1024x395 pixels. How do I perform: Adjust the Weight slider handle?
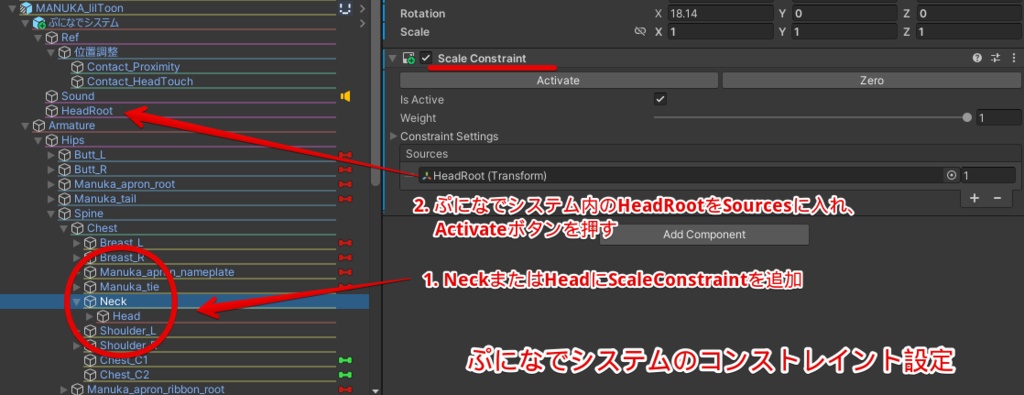[x=967, y=118]
